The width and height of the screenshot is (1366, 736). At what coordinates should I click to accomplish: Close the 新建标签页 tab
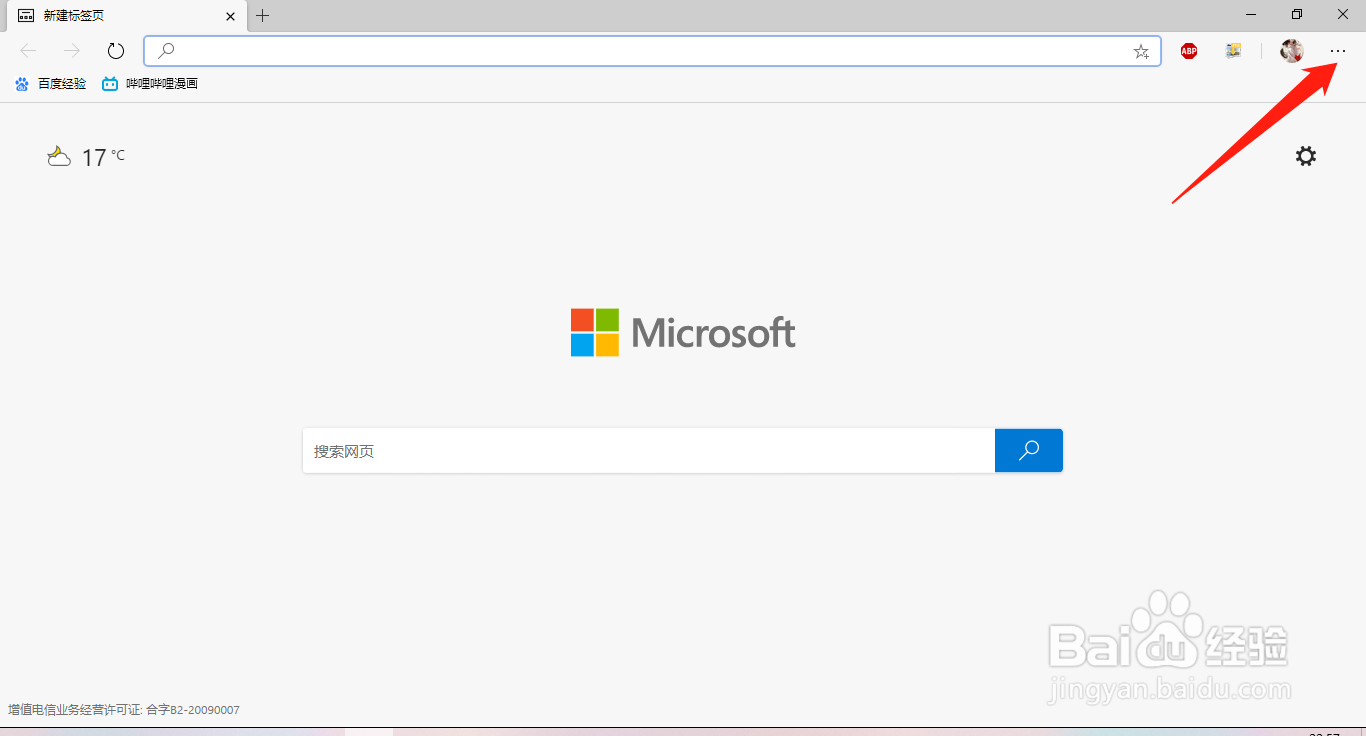tap(231, 16)
